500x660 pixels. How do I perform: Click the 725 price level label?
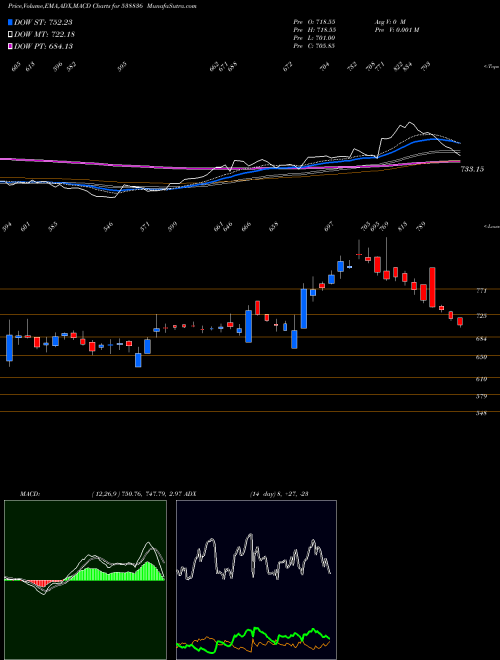[x=481, y=316]
